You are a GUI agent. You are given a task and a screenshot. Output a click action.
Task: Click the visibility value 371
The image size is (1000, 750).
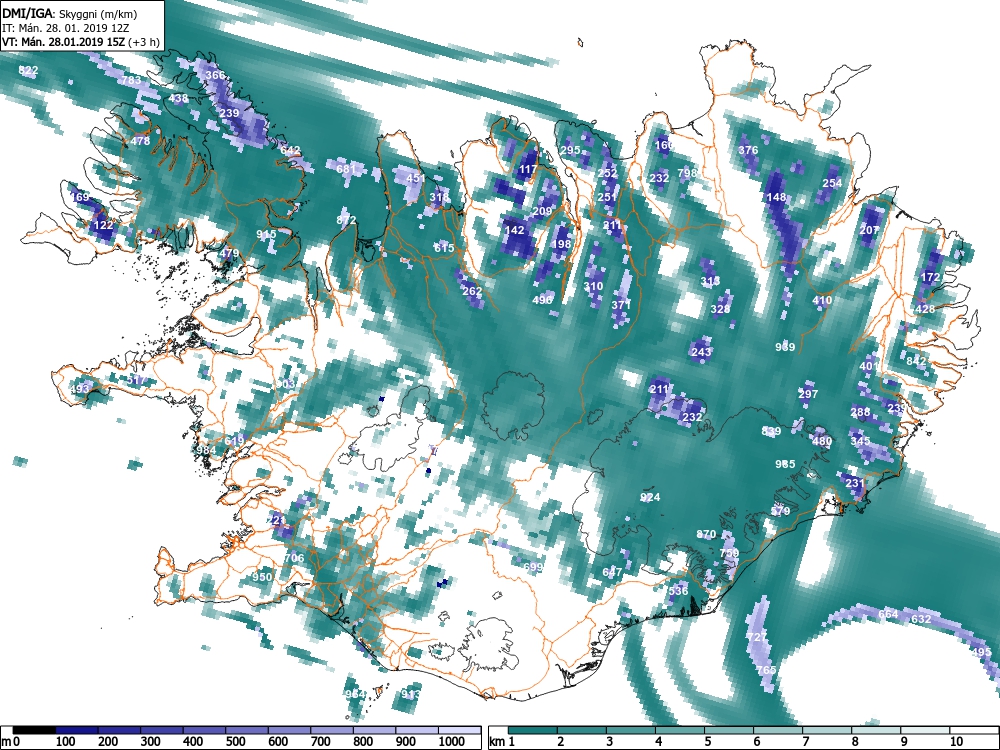(x=621, y=305)
